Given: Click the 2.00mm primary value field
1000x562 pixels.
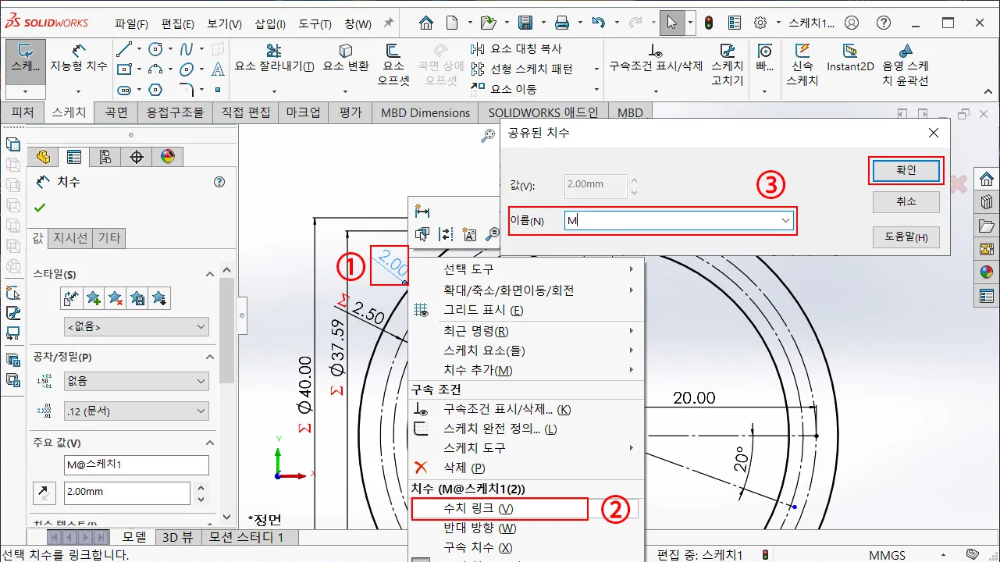Looking at the screenshot, I should [127, 492].
